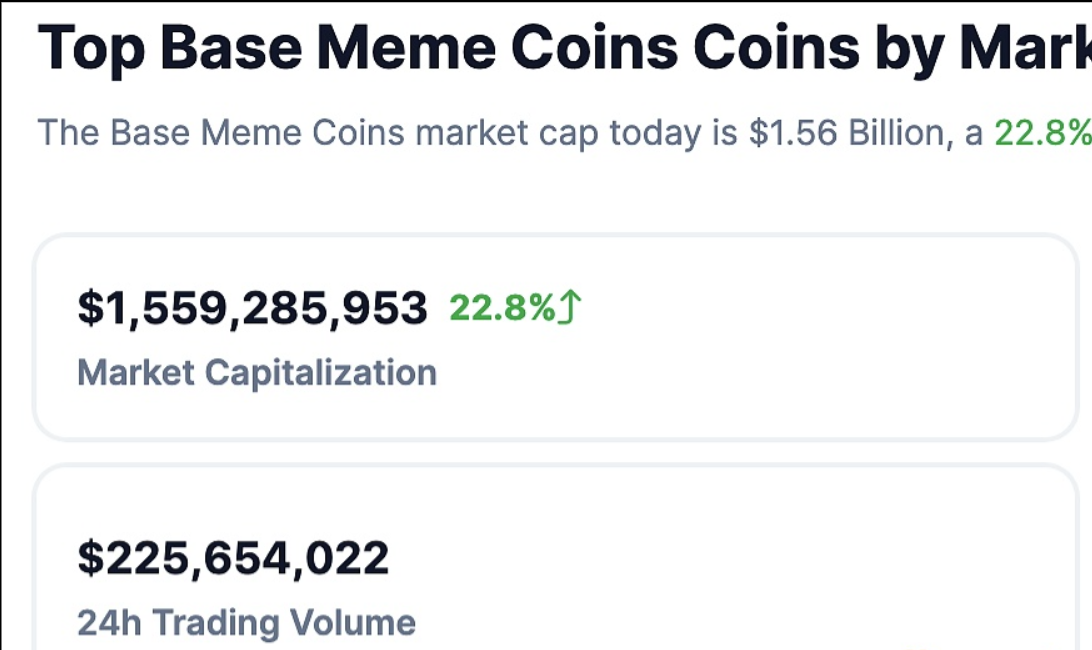The width and height of the screenshot is (1092, 650).
Task: Click 'The Base Meme Coins' at summary start
Action: [220, 132]
